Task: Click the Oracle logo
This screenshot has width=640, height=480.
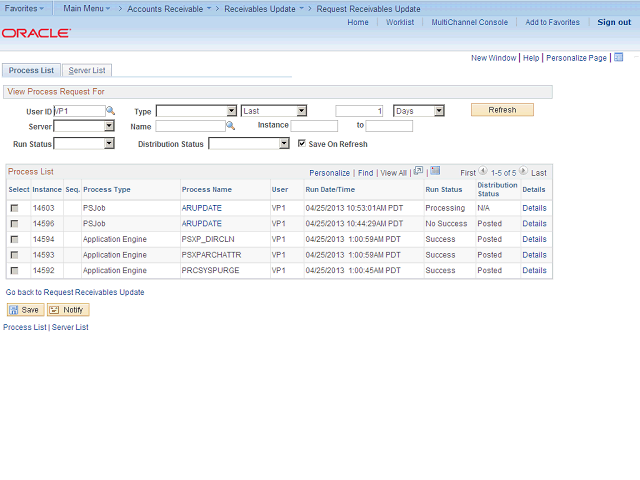Action: click(x=36, y=33)
